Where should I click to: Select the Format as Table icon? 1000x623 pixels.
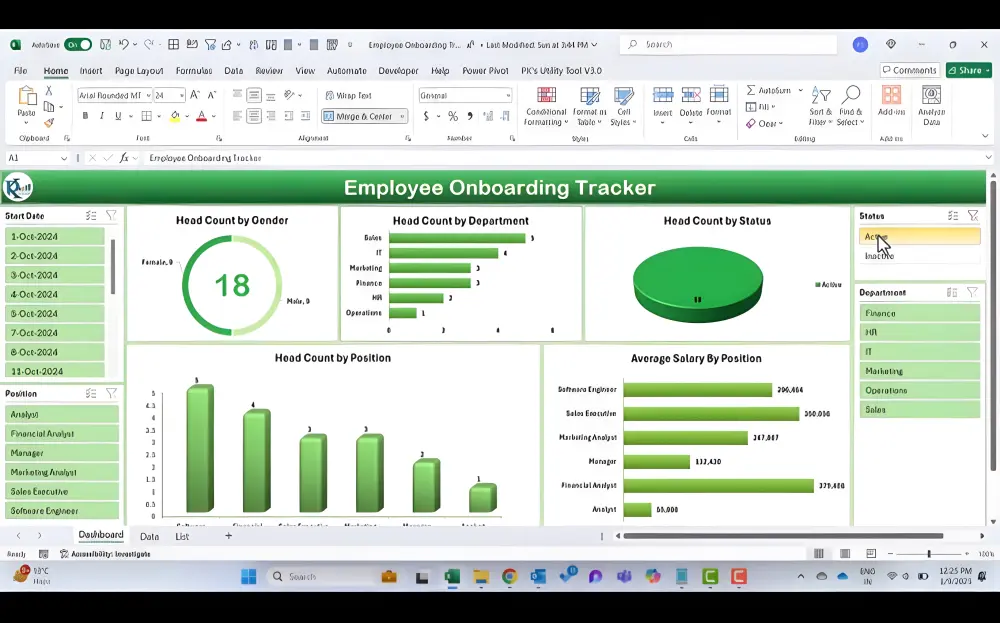(x=590, y=105)
